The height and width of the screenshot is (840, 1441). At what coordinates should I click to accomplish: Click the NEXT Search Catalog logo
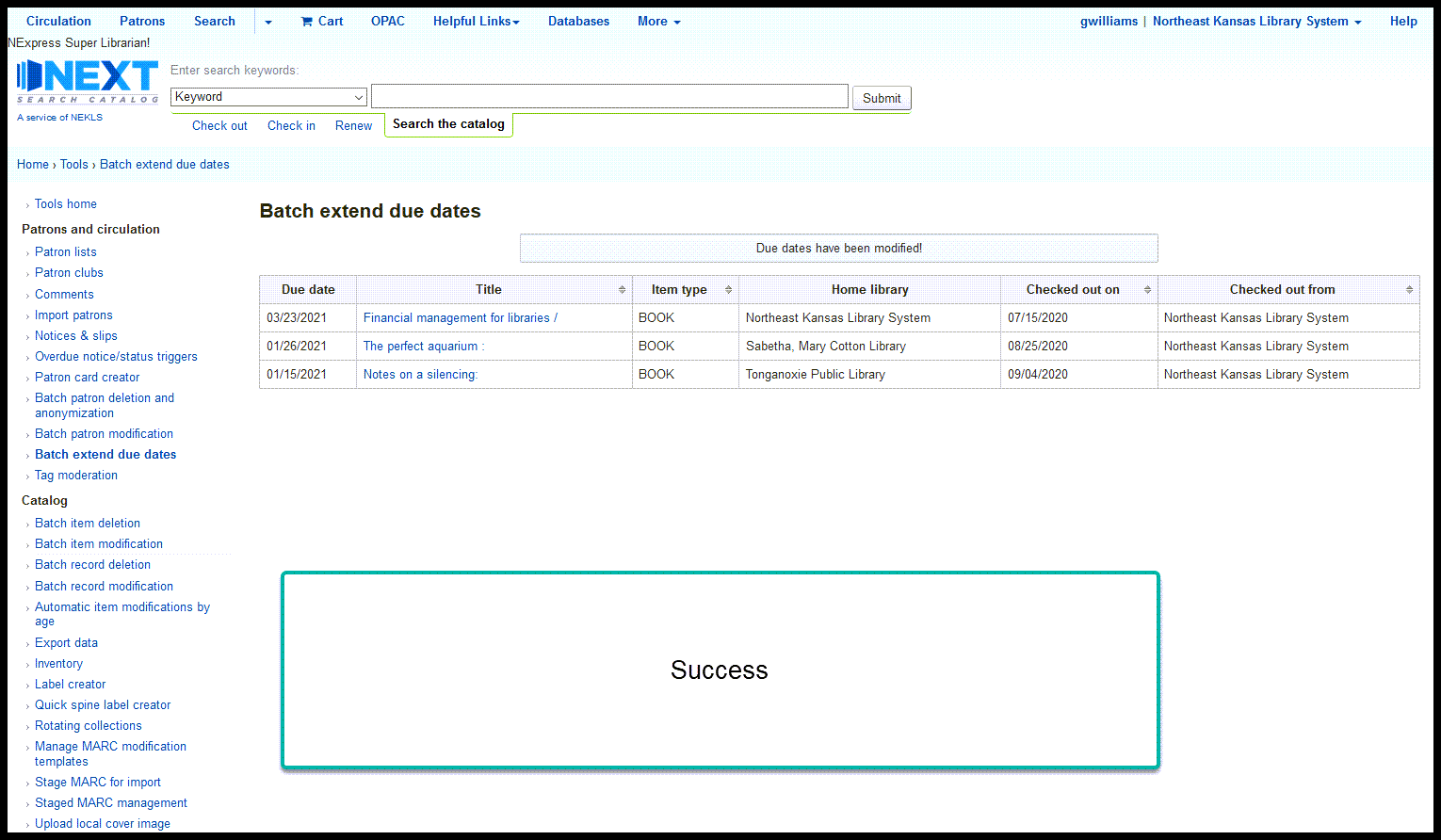88,82
